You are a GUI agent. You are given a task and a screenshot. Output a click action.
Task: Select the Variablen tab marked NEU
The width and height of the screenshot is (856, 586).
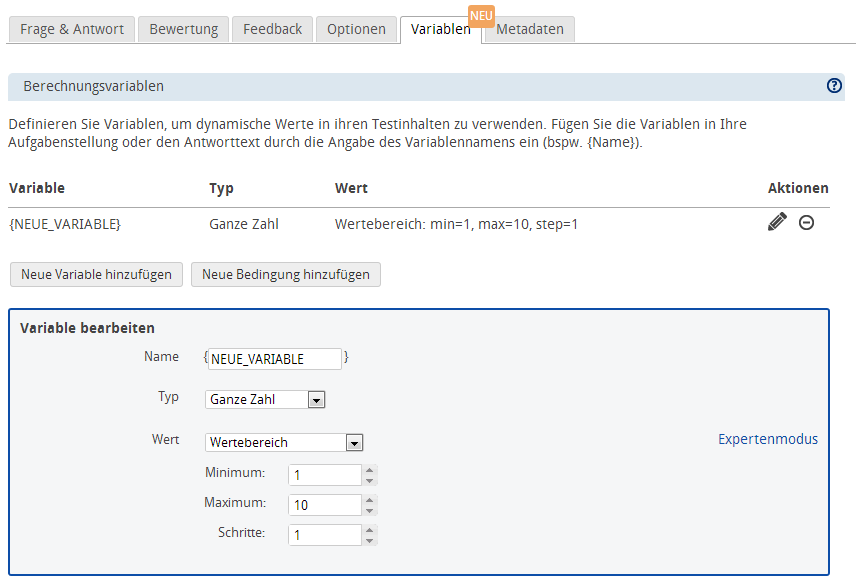(x=440, y=29)
